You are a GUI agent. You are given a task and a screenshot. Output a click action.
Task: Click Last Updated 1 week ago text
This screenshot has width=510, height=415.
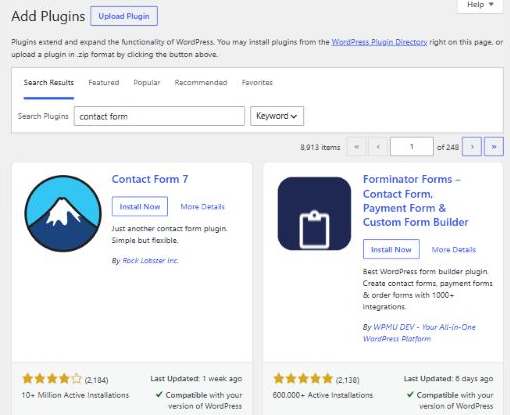click(196, 379)
